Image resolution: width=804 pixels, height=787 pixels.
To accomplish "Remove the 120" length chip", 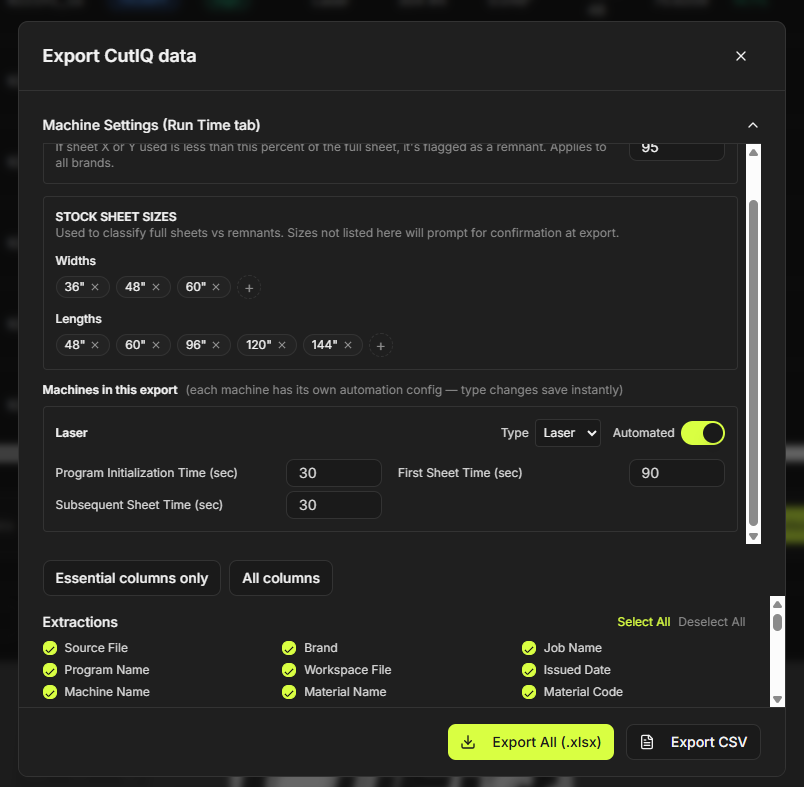I will [x=282, y=345].
